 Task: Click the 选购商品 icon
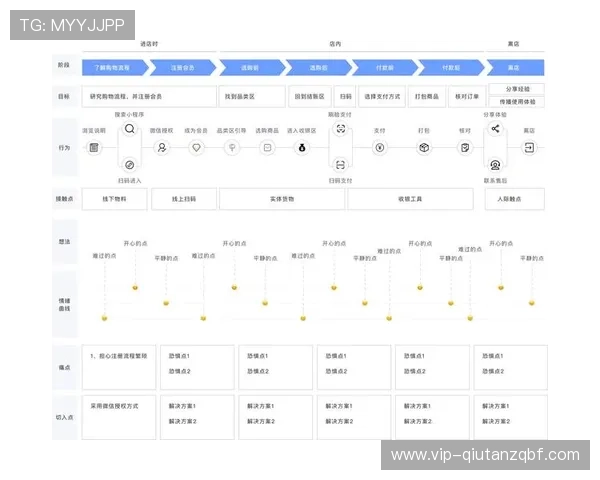(267, 147)
